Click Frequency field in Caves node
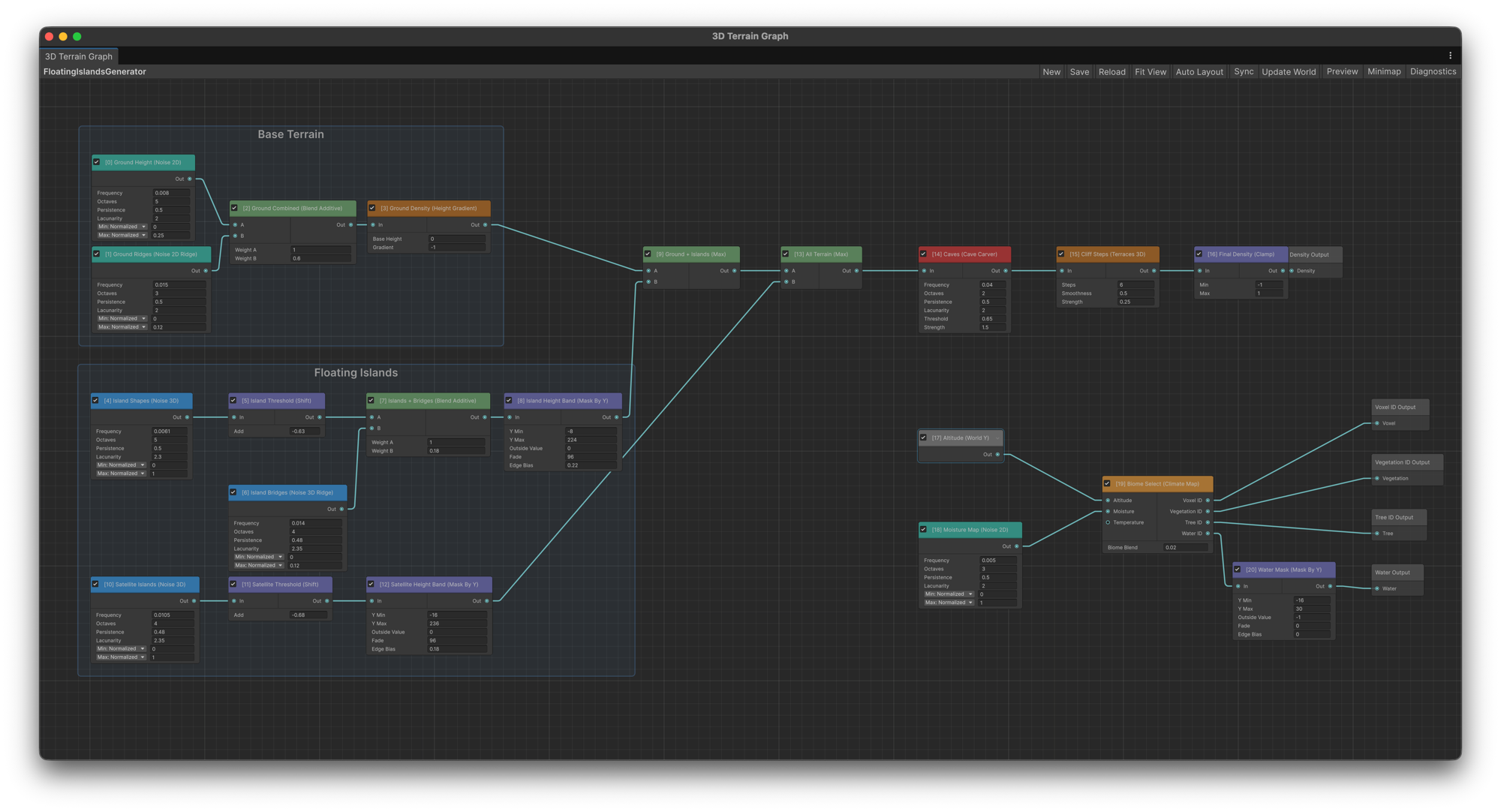 [x=993, y=285]
